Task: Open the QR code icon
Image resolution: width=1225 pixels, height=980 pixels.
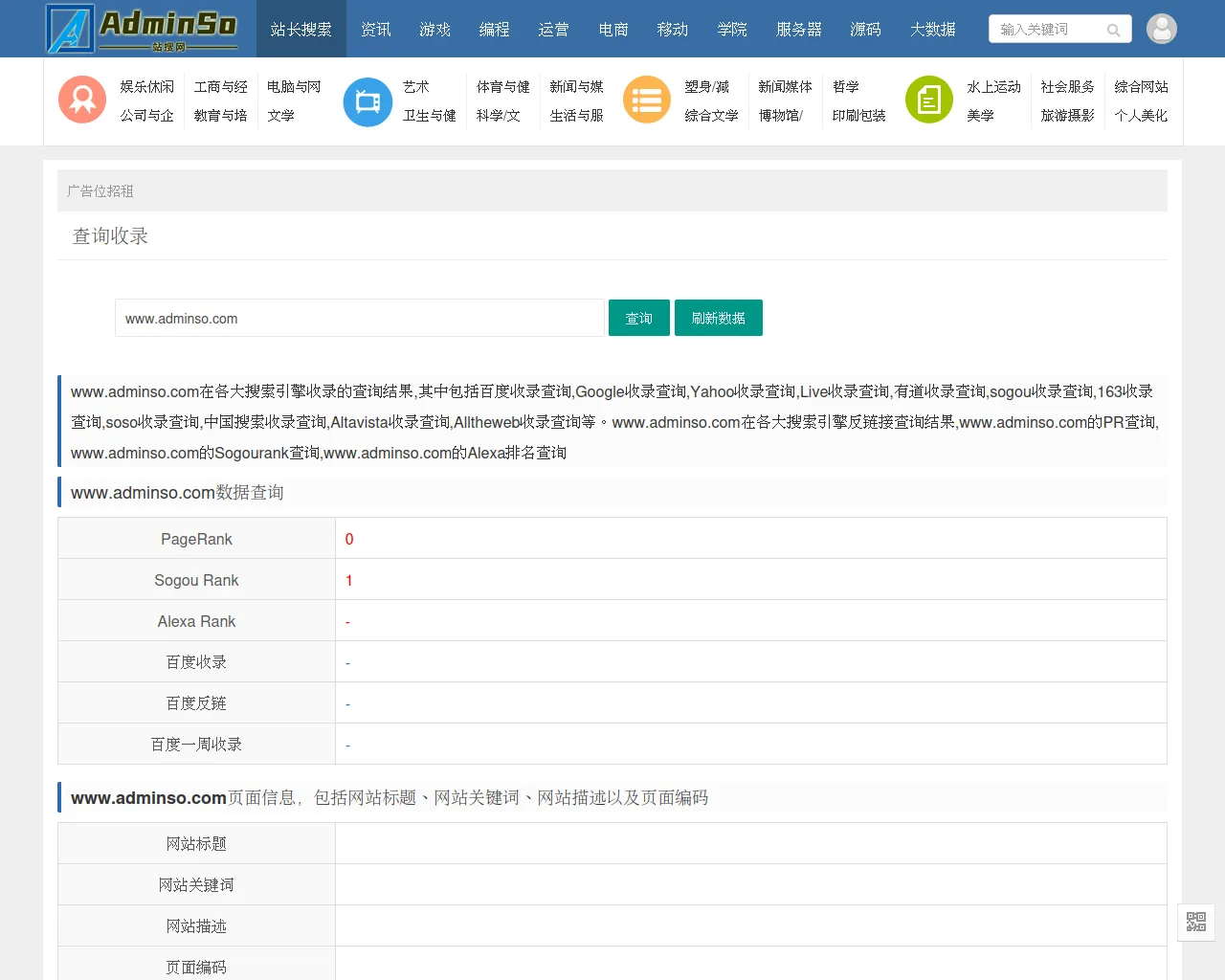Action: pyautogui.click(x=1195, y=922)
